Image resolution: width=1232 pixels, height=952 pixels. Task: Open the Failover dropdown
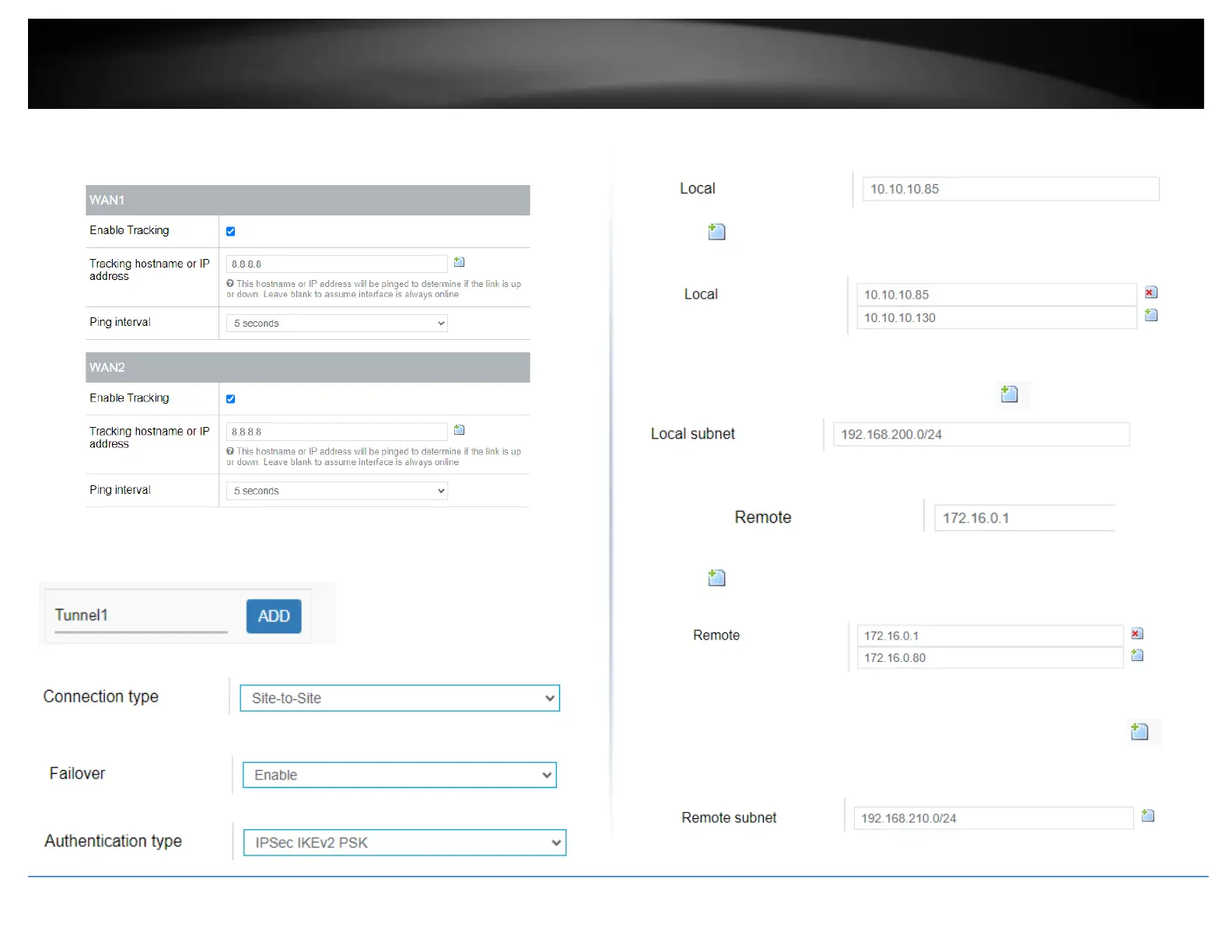coord(399,775)
